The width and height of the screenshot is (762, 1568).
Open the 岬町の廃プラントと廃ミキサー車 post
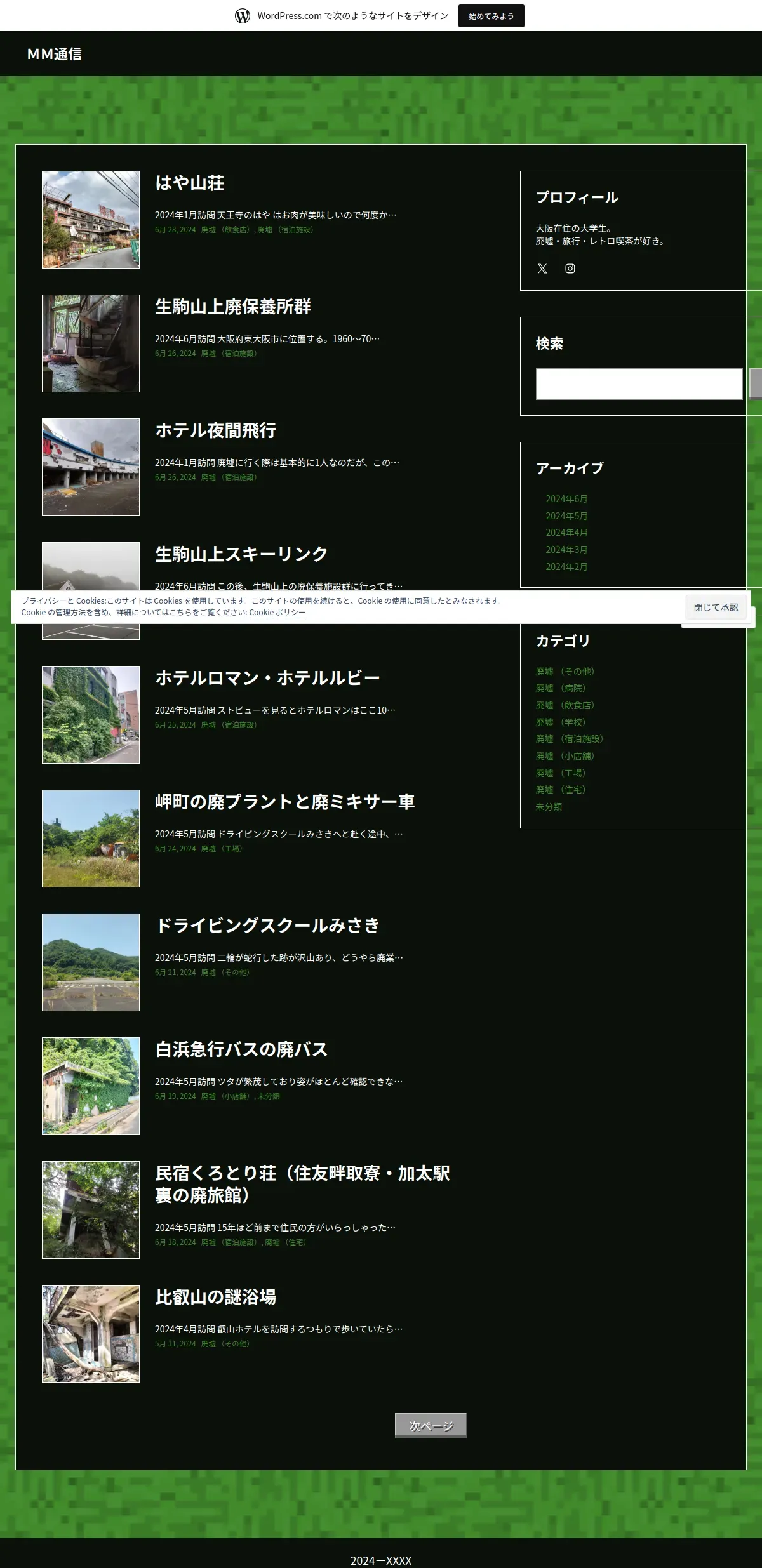285,802
